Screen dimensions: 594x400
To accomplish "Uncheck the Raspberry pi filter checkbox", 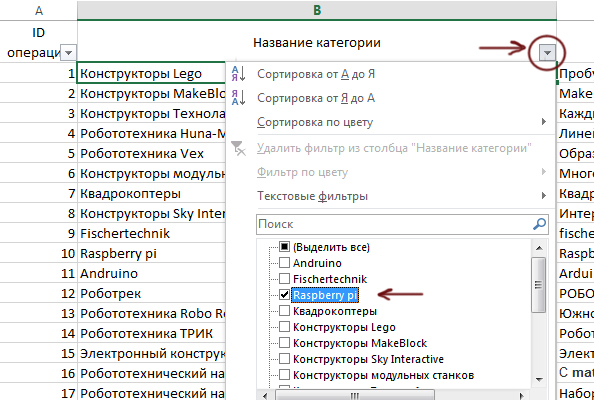I will click(284, 295).
